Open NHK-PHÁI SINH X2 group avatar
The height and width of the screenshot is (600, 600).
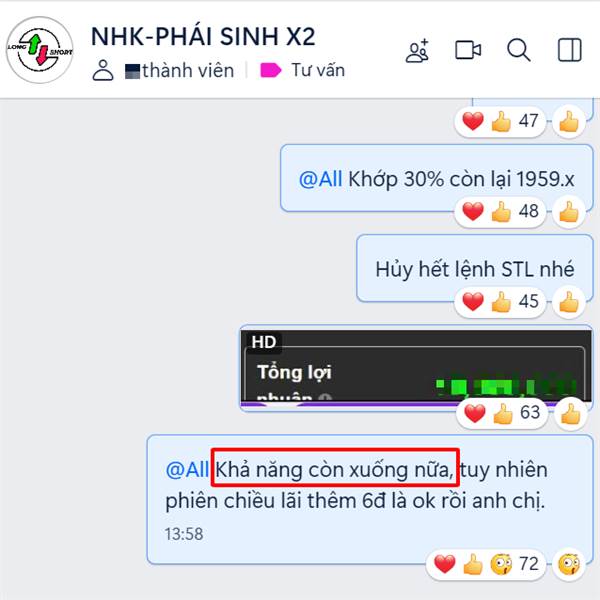pos(40,50)
